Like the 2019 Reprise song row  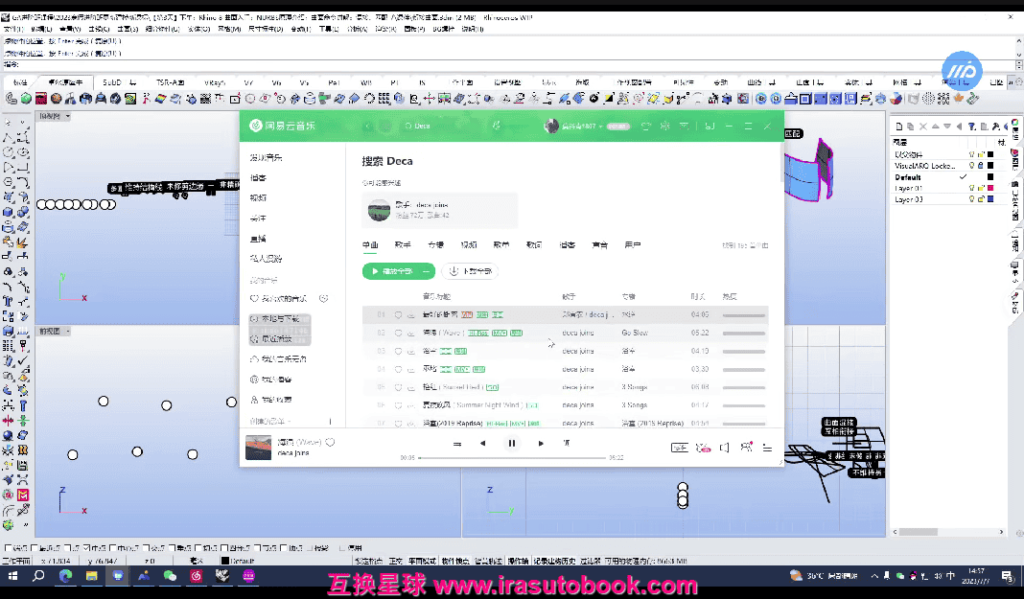pyautogui.click(x=398, y=423)
